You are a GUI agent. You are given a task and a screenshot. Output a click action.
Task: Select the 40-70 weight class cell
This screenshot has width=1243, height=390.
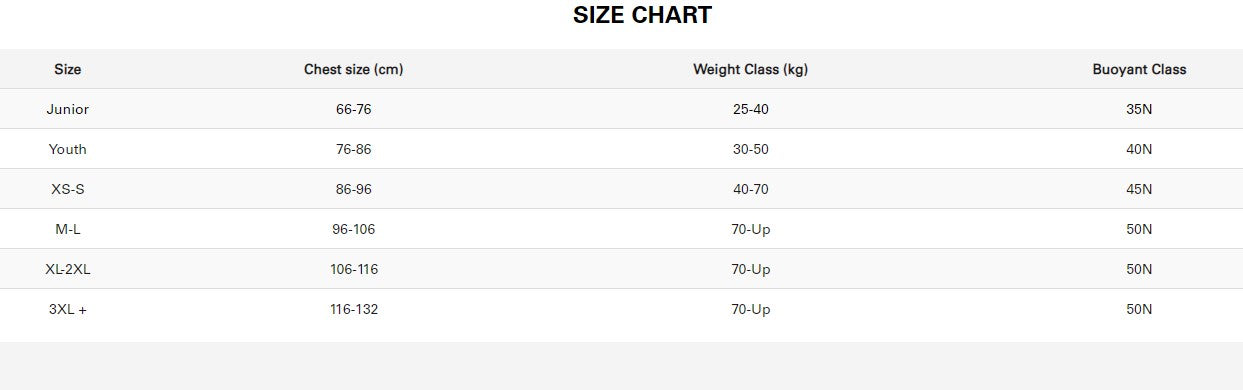pyautogui.click(x=751, y=189)
